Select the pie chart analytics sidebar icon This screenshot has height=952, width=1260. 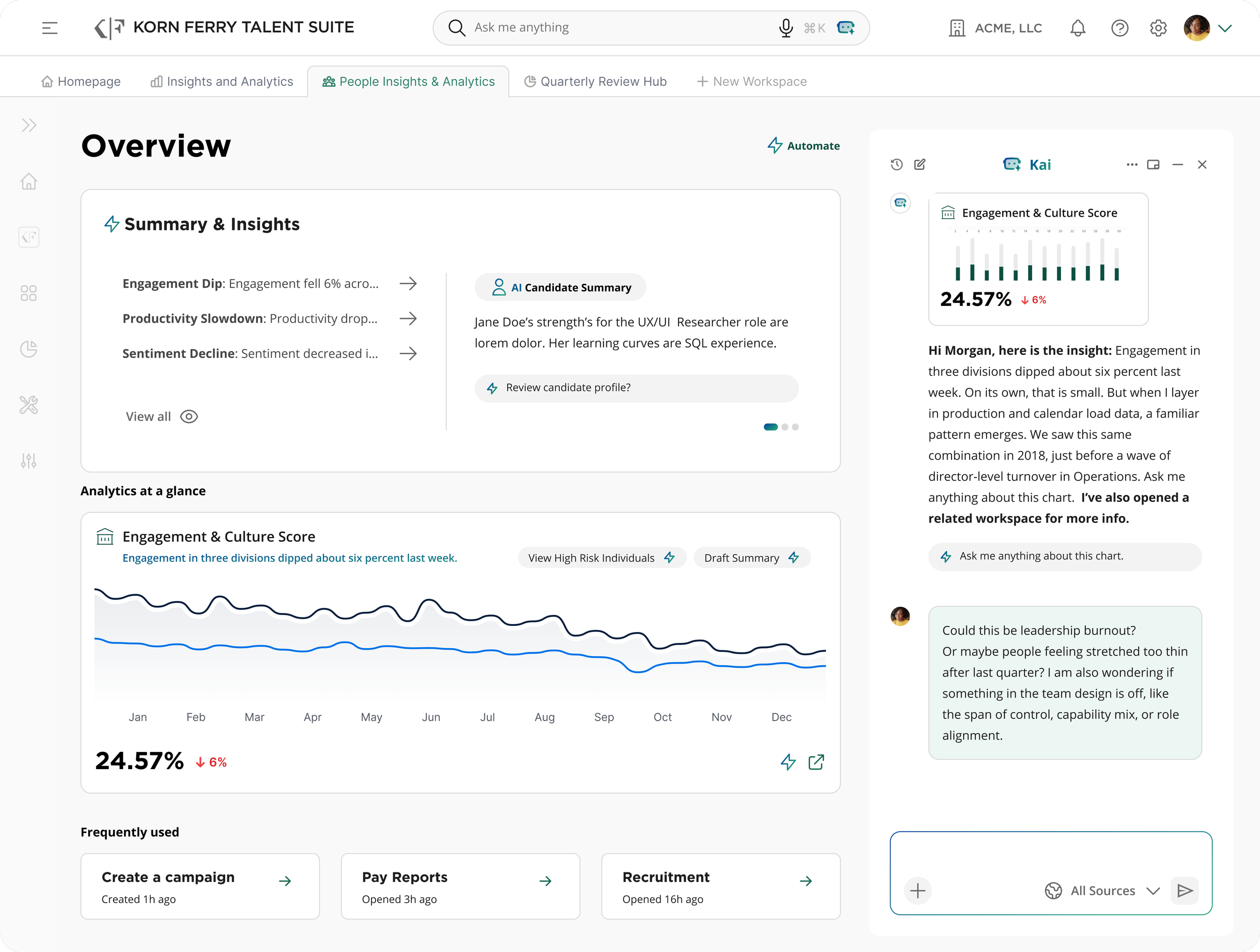pyautogui.click(x=29, y=349)
